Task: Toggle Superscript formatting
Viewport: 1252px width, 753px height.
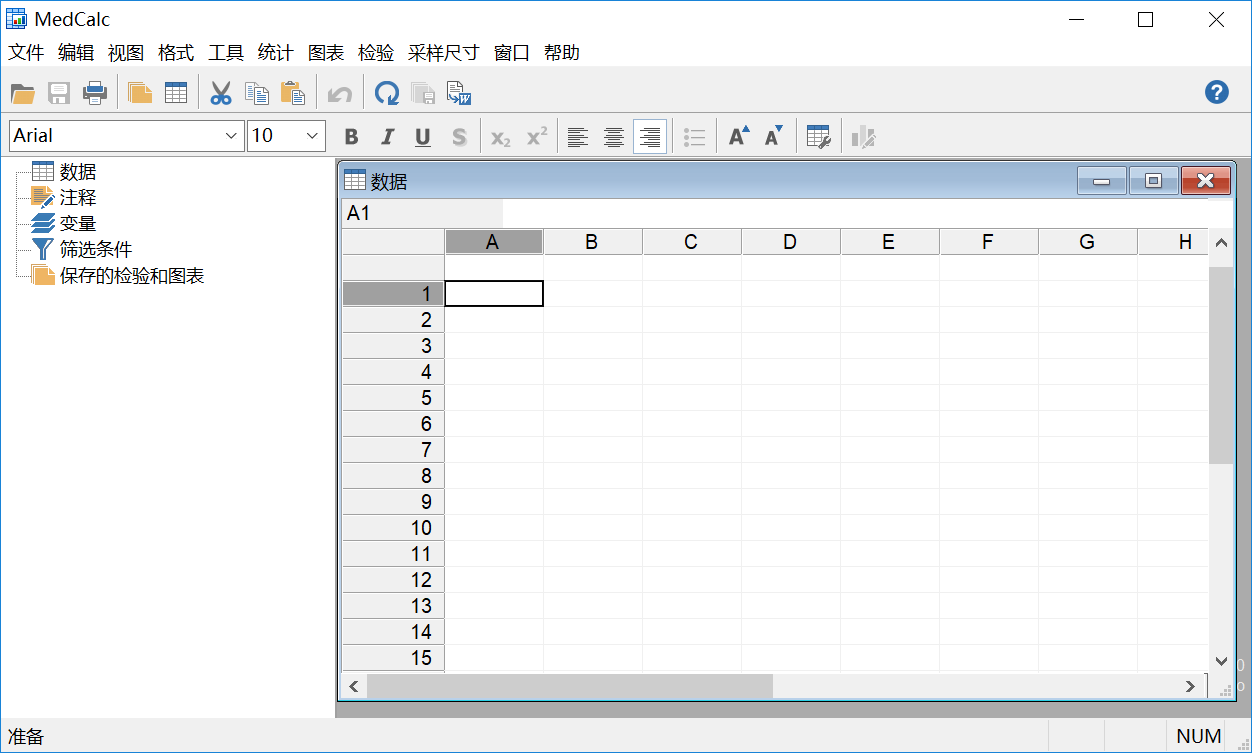Action: tap(537, 137)
